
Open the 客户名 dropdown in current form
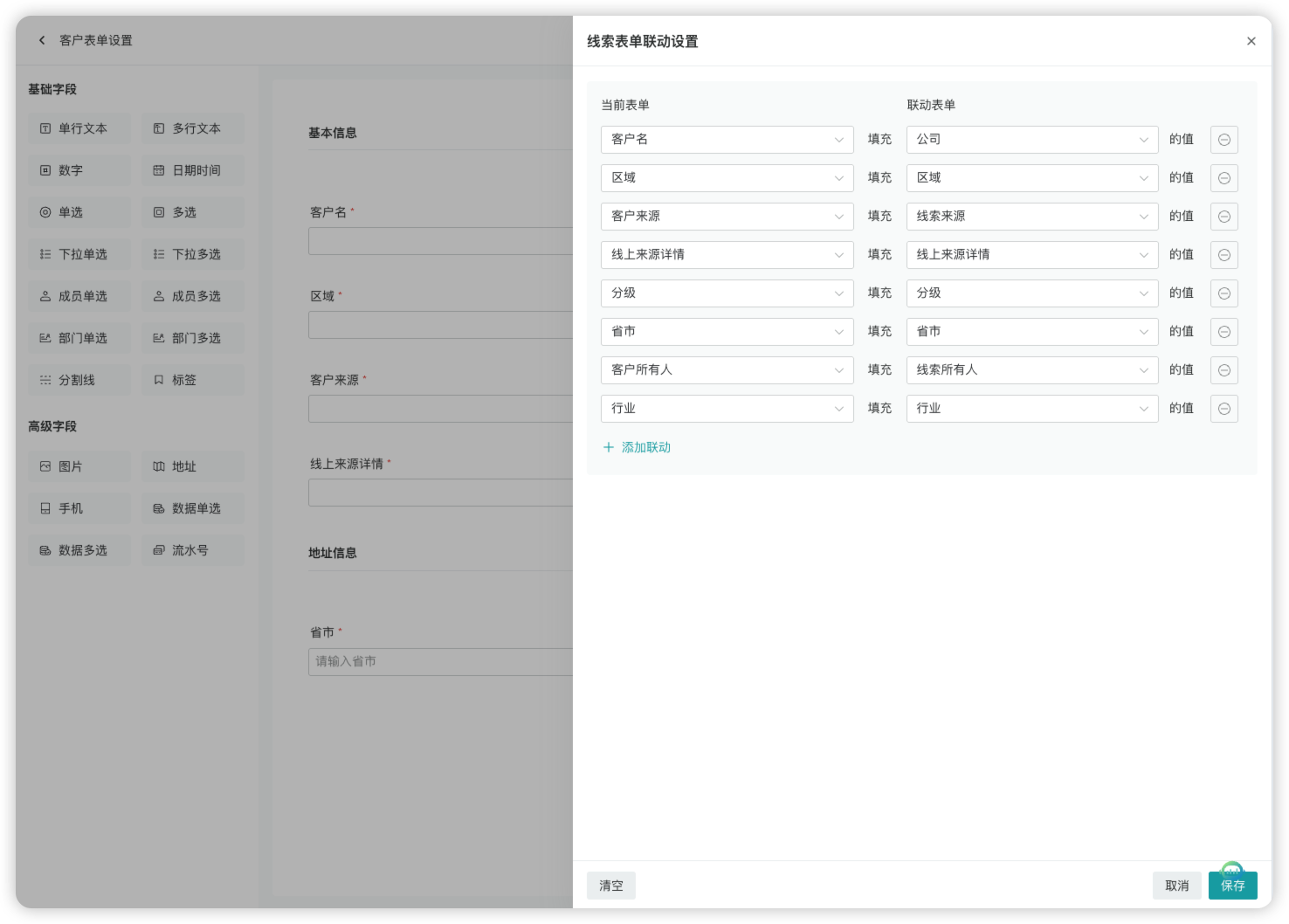(727, 139)
